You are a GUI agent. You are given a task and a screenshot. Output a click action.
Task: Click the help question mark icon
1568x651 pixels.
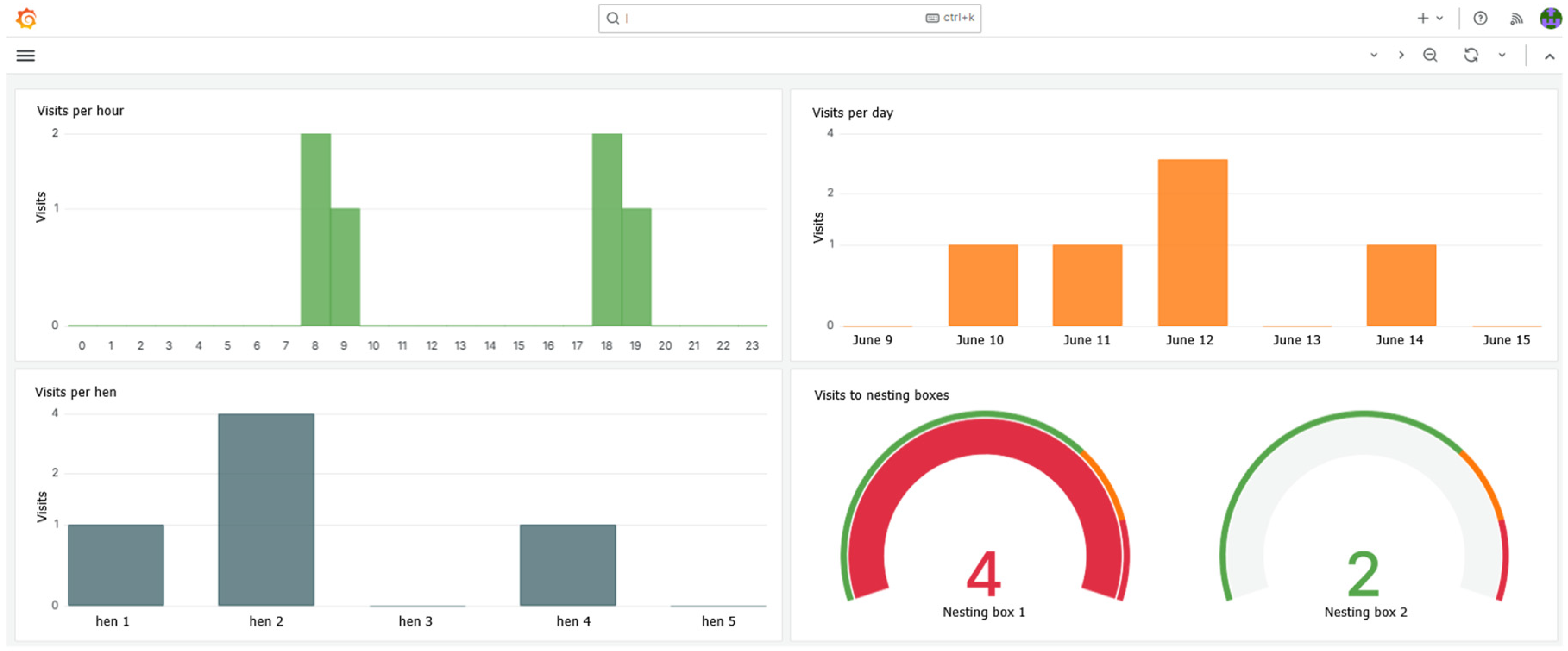click(1480, 18)
